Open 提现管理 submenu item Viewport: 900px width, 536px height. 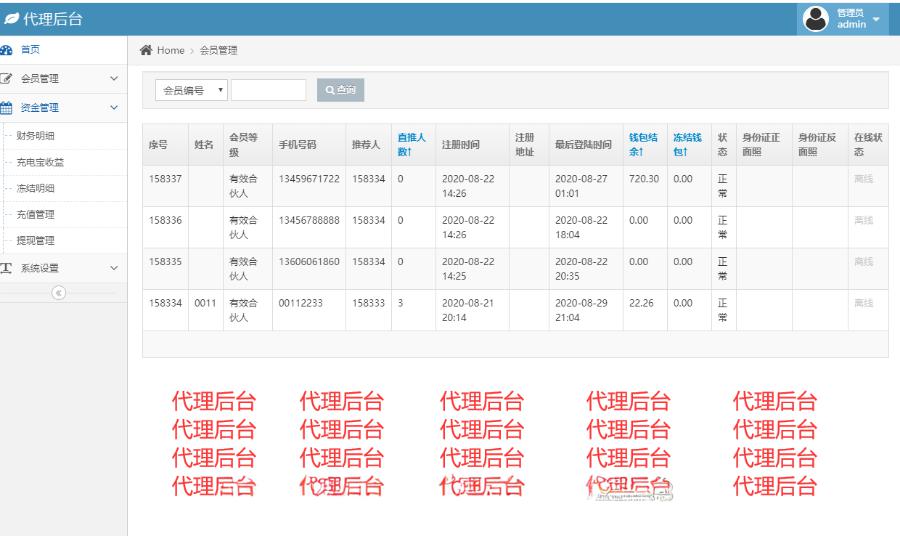point(36,240)
